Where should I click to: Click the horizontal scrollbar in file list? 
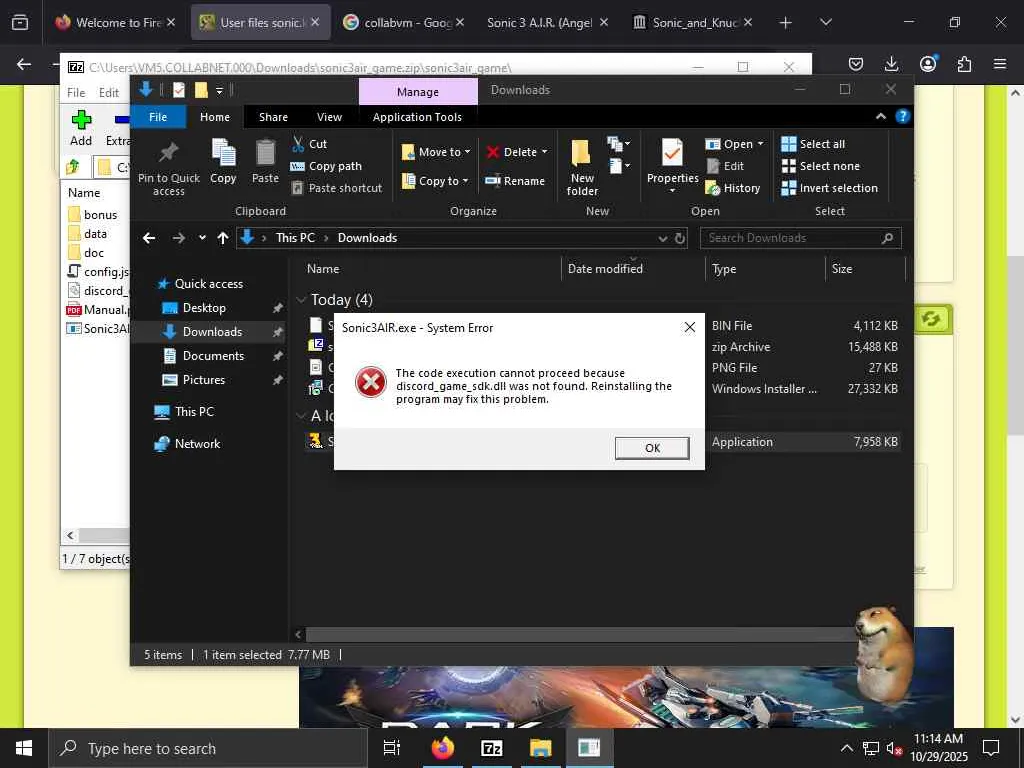[x=581, y=634]
